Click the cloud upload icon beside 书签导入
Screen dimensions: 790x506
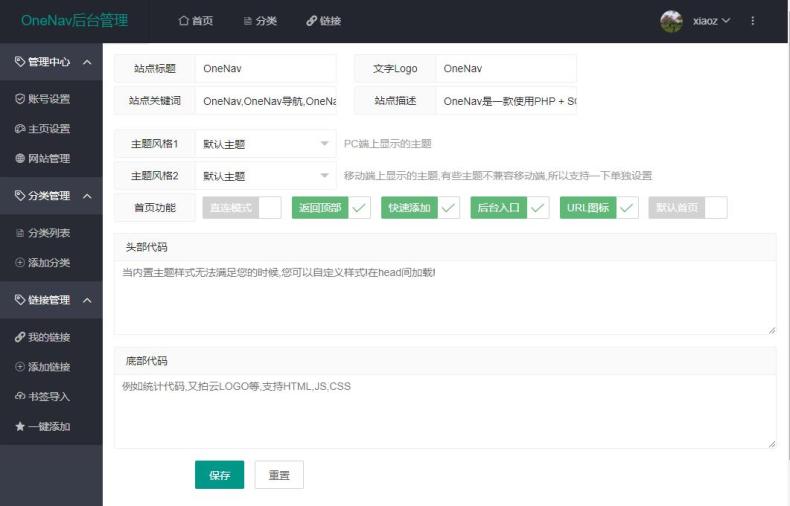click(x=20, y=396)
